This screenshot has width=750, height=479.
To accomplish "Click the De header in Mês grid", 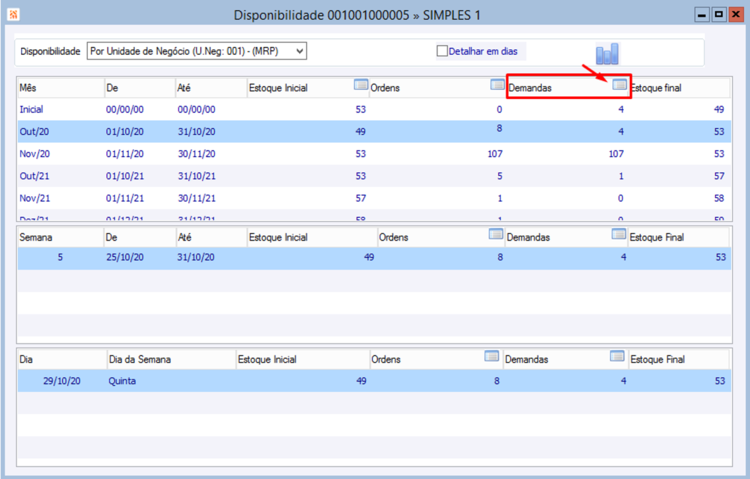I will coord(140,88).
